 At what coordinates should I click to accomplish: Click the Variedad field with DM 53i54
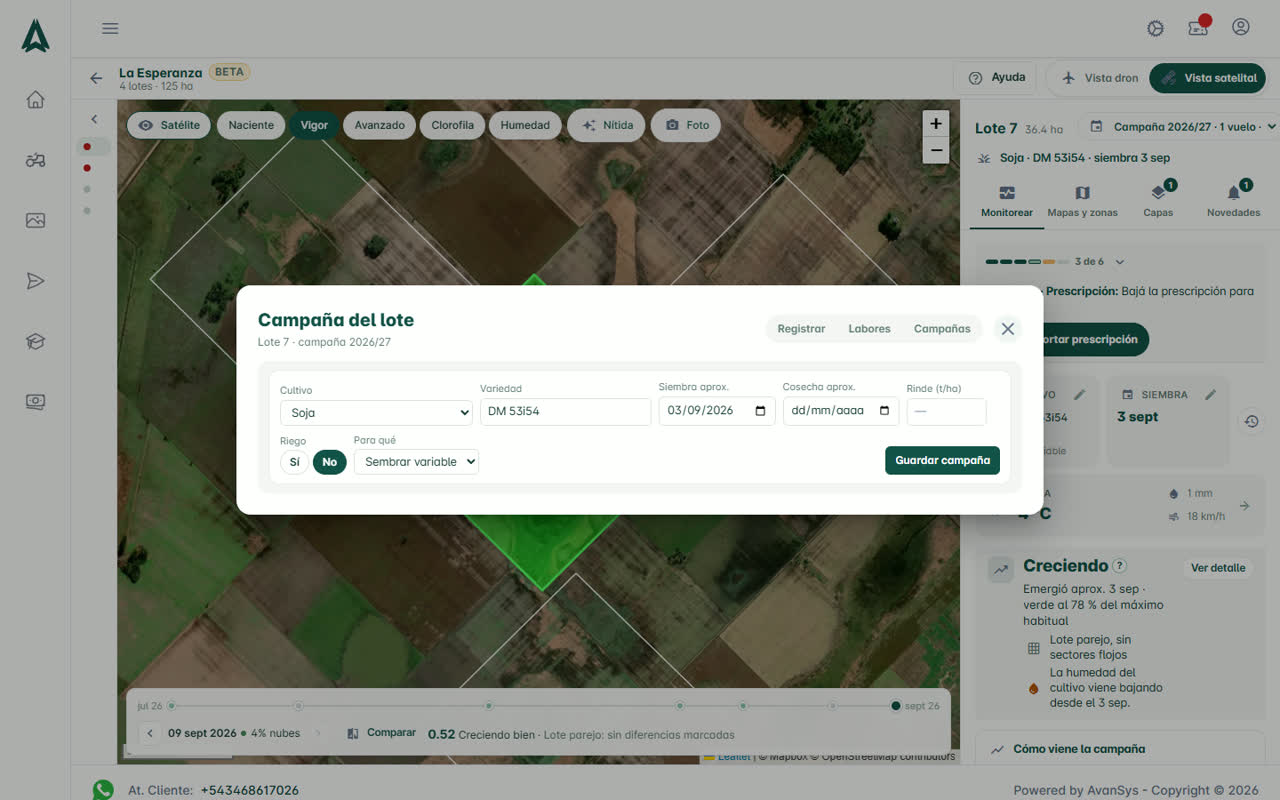[565, 412]
